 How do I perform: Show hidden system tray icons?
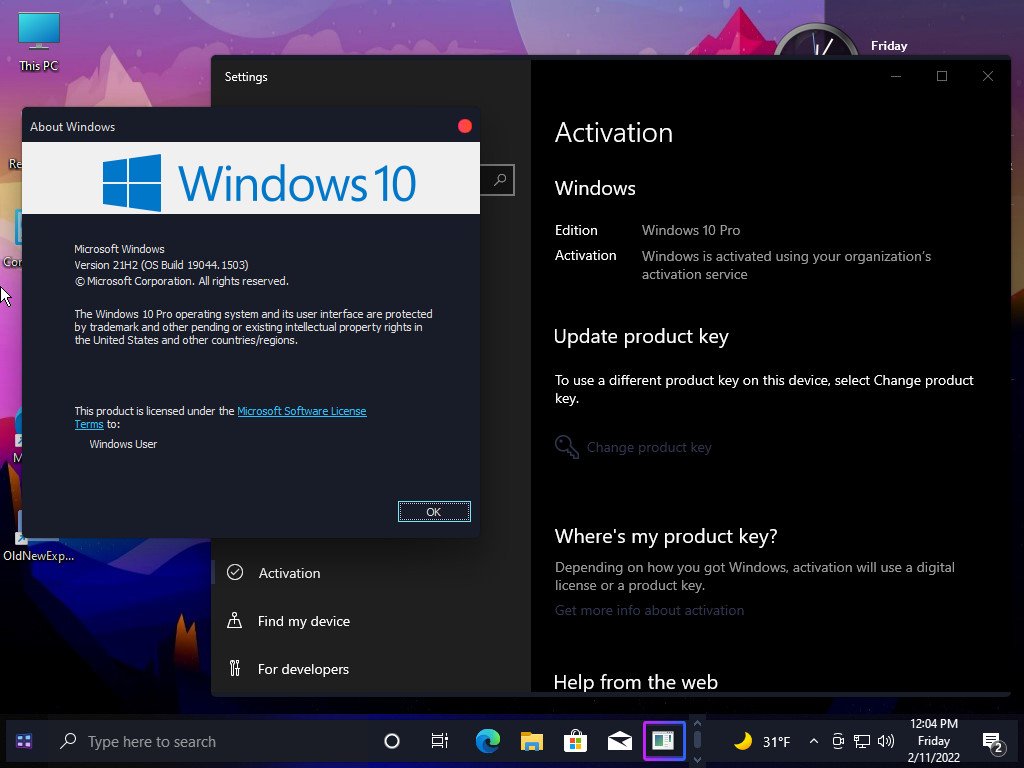click(x=814, y=741)
